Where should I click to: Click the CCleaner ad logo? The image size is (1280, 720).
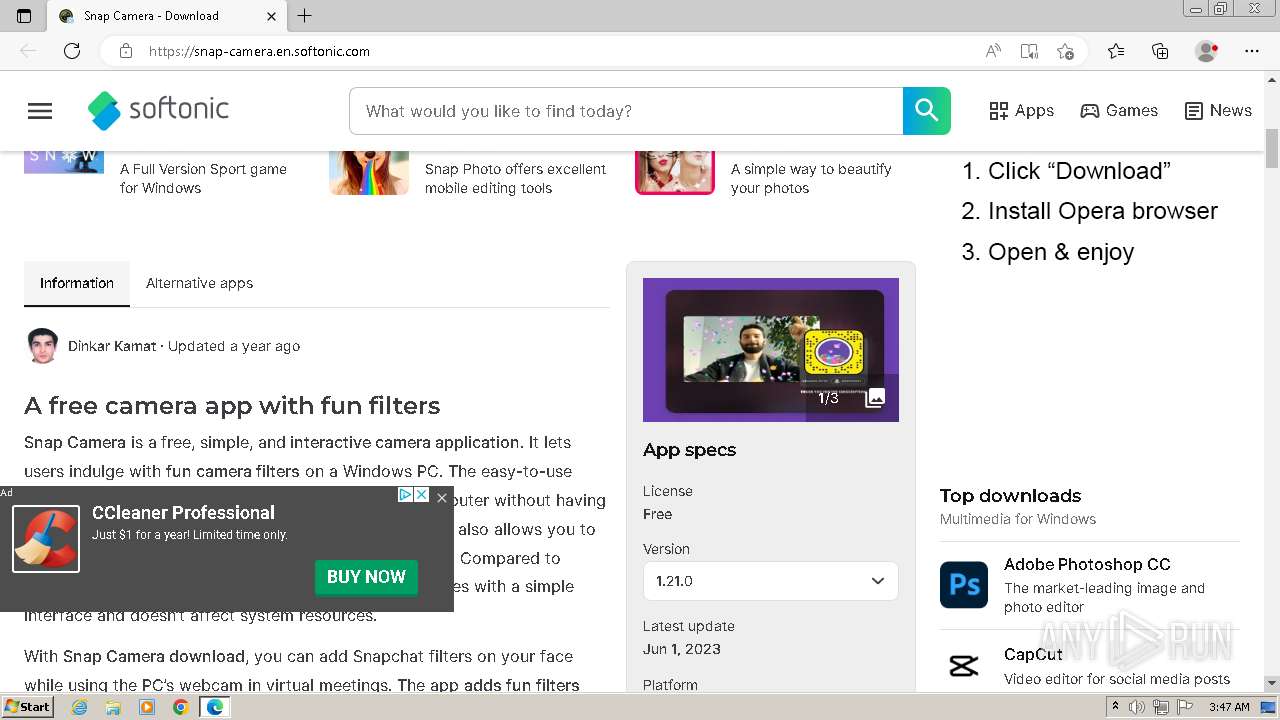pyautogui.click(x=46, y=539)
